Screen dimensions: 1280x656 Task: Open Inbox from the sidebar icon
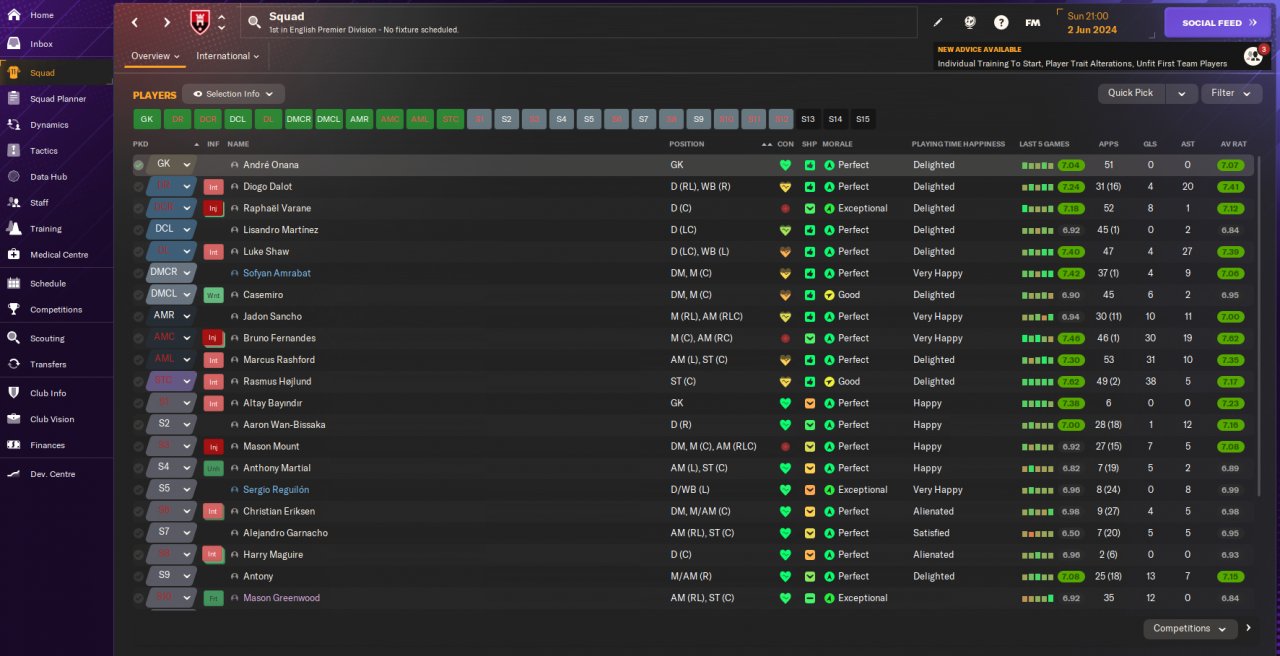coord(14,44)
